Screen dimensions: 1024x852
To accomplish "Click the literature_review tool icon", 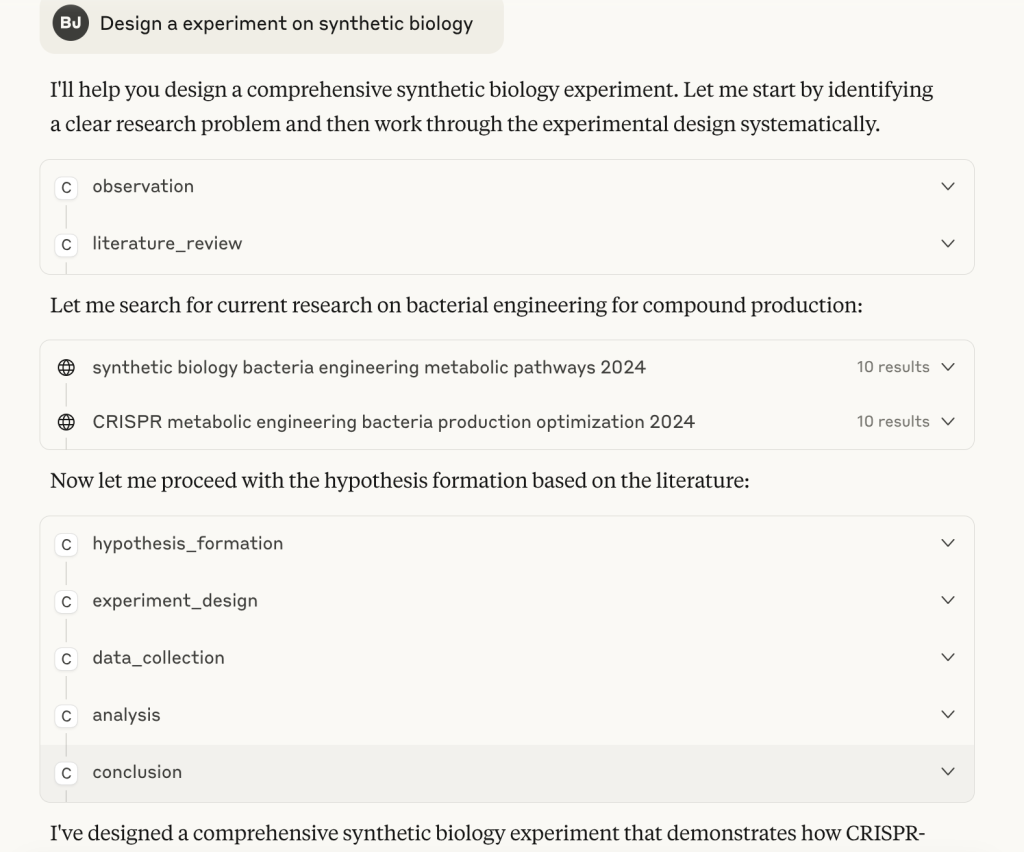I will pos(66,245).
